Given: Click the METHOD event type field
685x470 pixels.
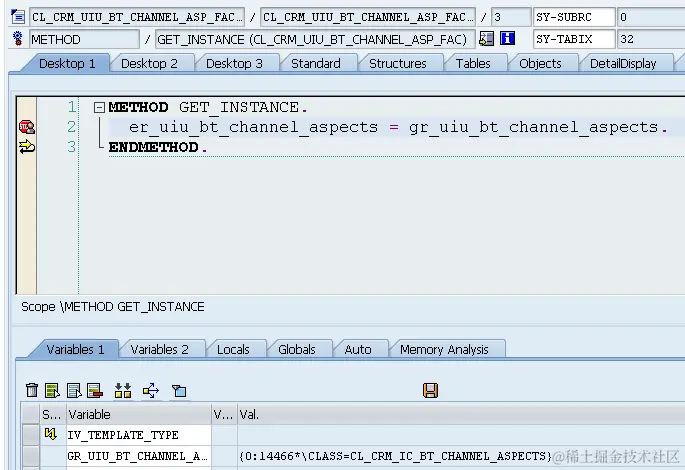Looking at the screenshot, I should click(x=84, y=39).
